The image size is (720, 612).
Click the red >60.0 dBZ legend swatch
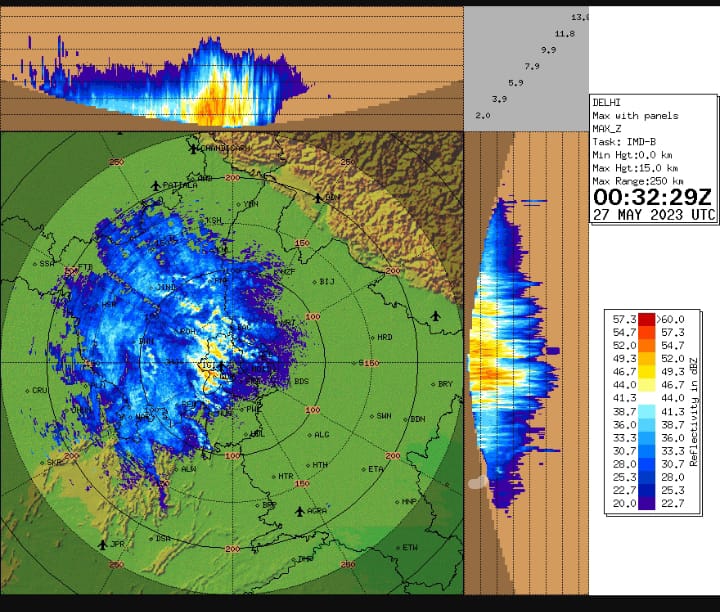[647, 319]
